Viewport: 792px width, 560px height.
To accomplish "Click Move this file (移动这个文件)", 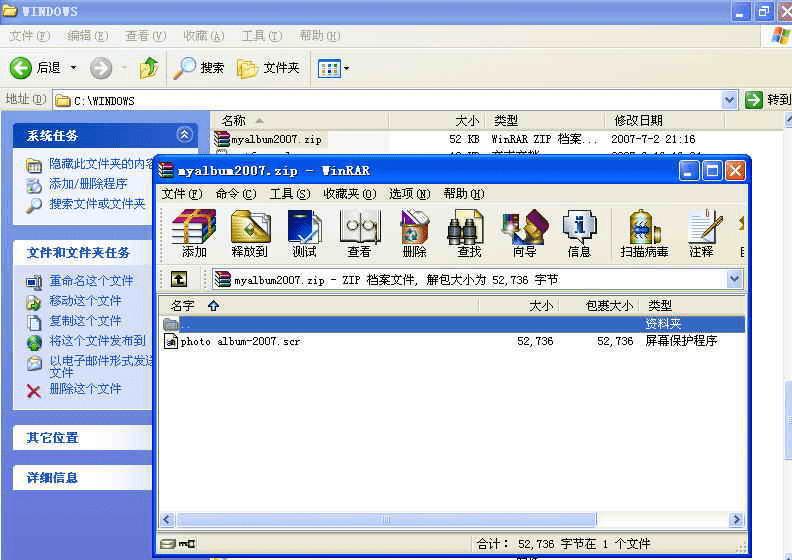I will coord(85,301).
